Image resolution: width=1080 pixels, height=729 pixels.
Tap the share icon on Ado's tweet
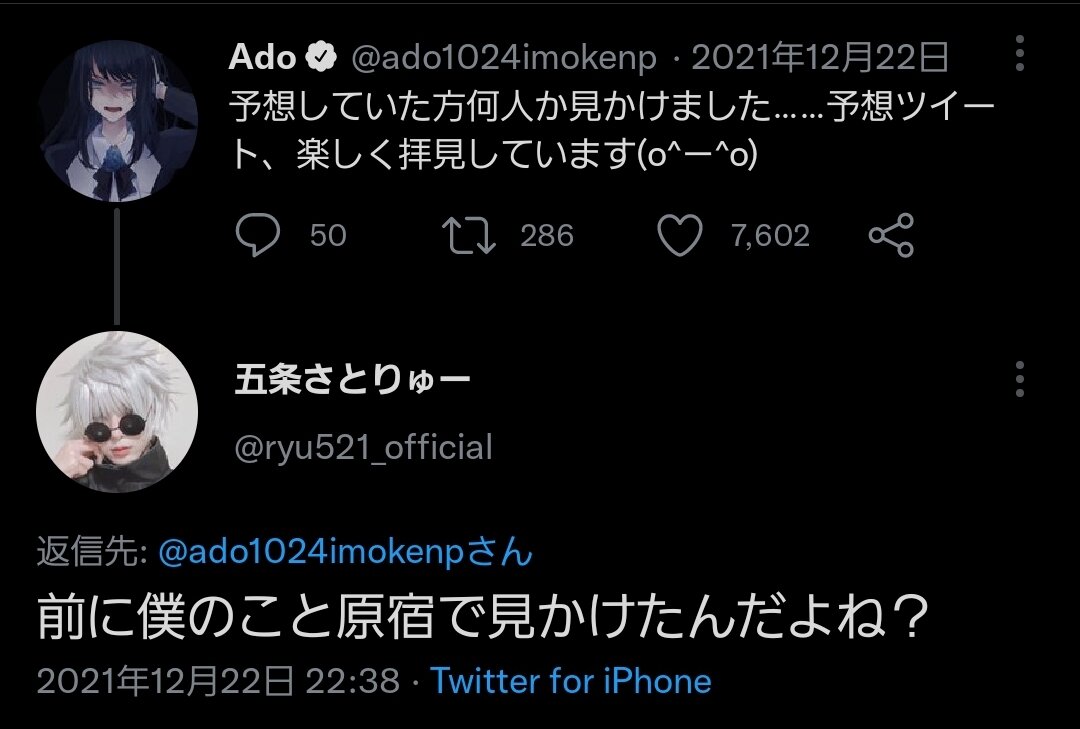point(890,235)
